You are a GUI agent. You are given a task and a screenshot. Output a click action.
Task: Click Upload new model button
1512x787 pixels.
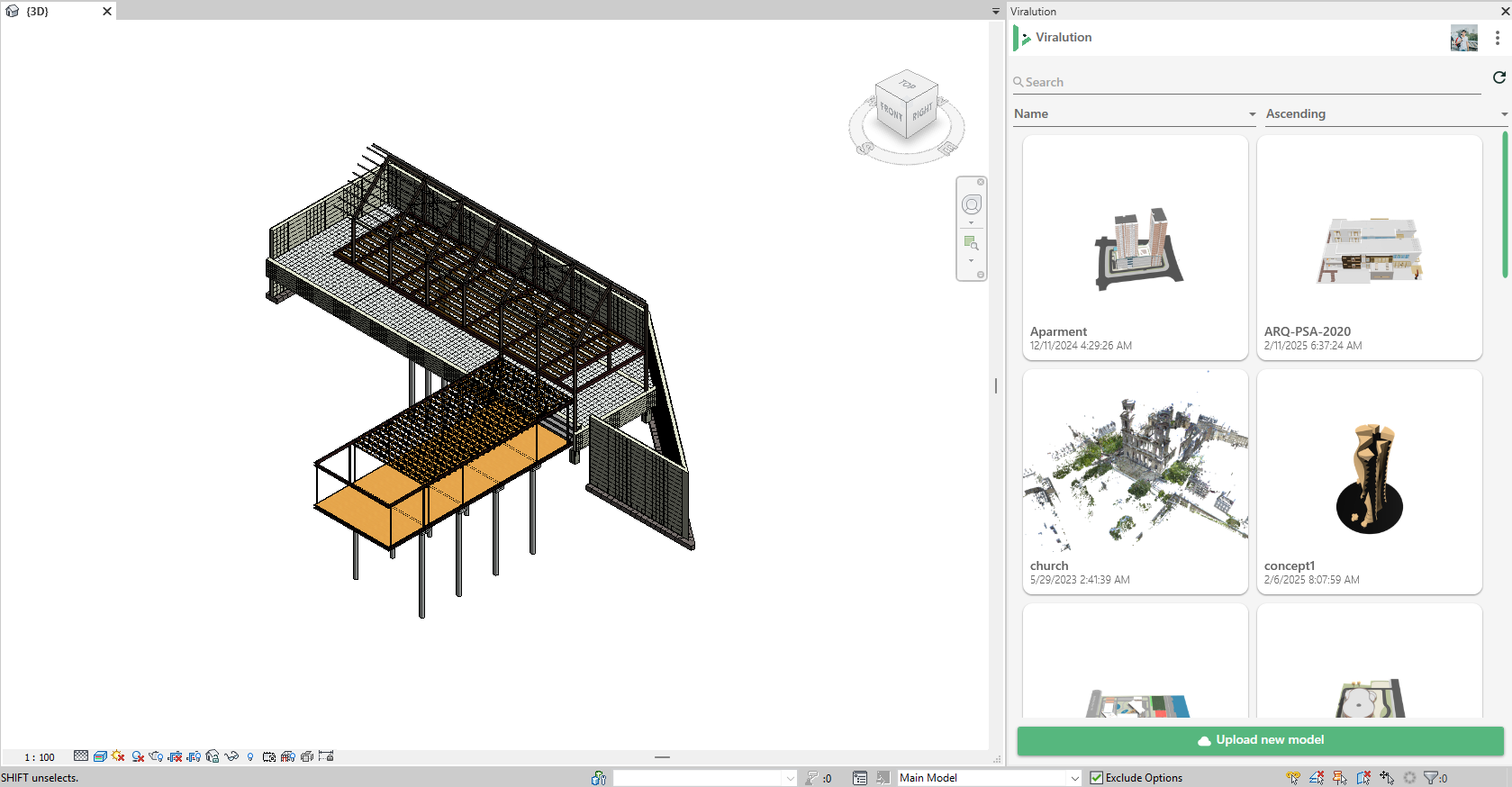point(1261,740)
